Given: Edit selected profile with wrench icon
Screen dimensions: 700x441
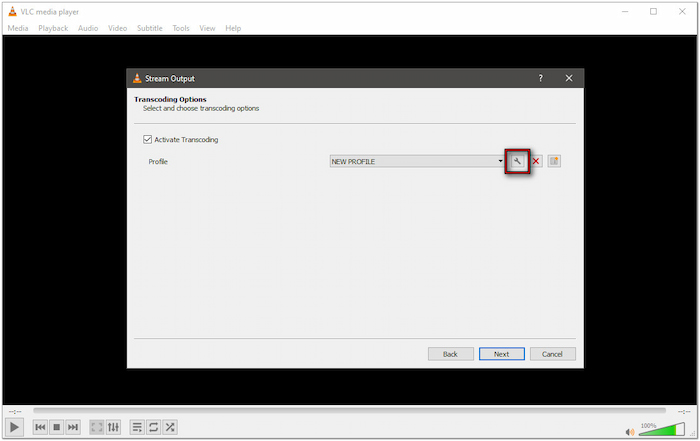Looking at the screenshot, I should 517,162.
